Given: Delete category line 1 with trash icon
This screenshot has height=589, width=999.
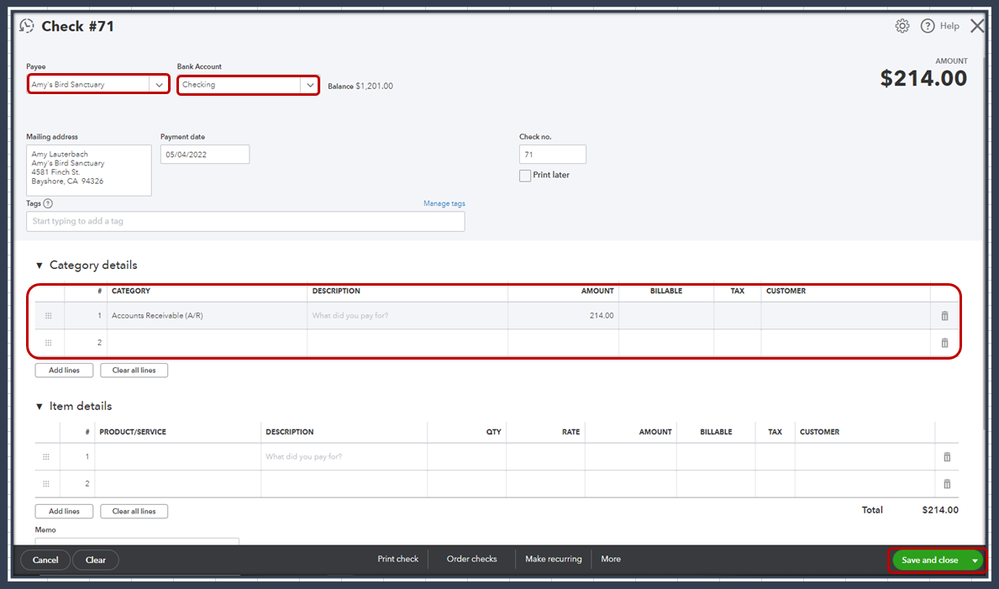Looking at the screenshot, I should tap(945, 316).
